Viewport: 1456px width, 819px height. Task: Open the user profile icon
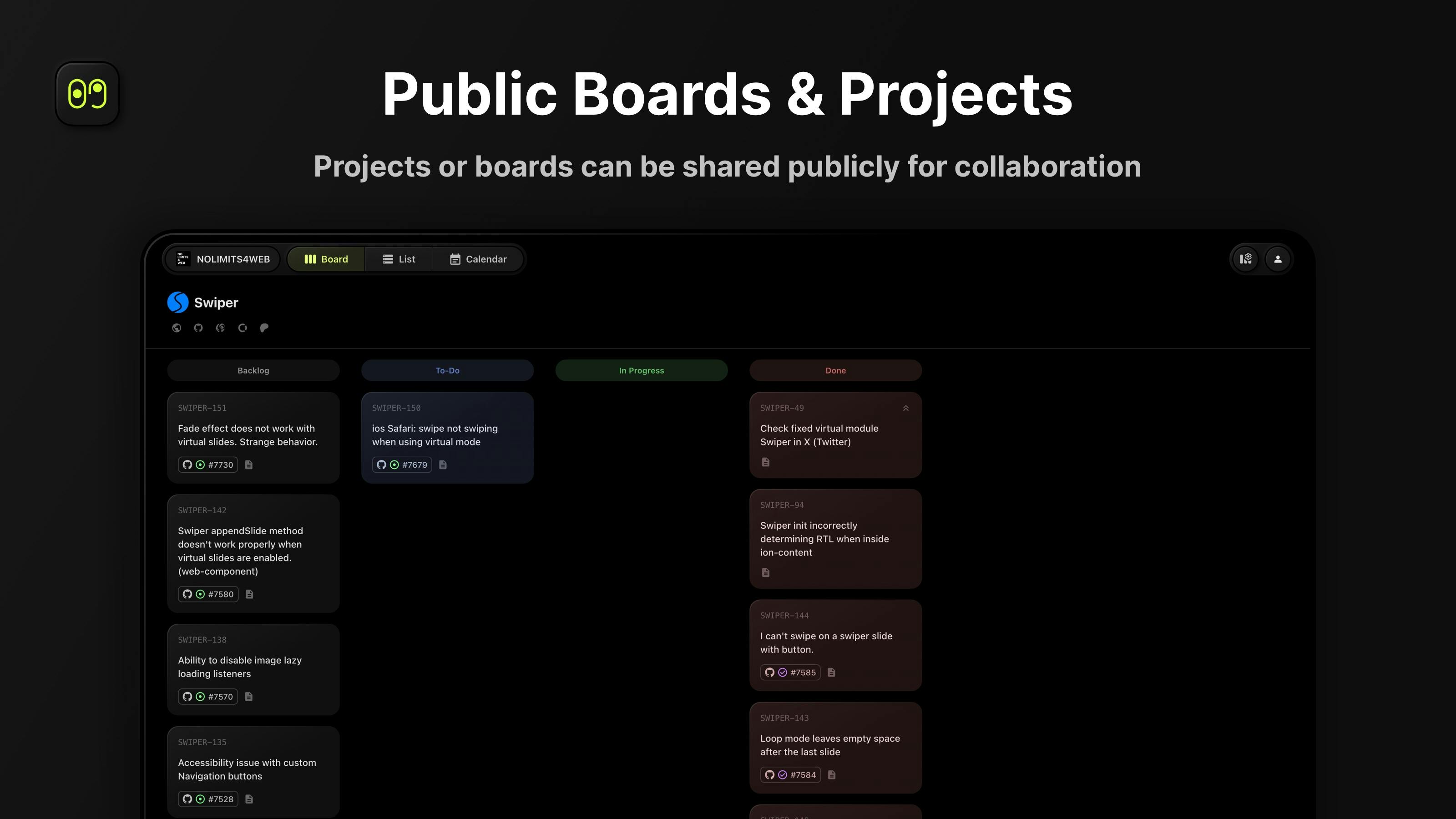coord(1277,259)
